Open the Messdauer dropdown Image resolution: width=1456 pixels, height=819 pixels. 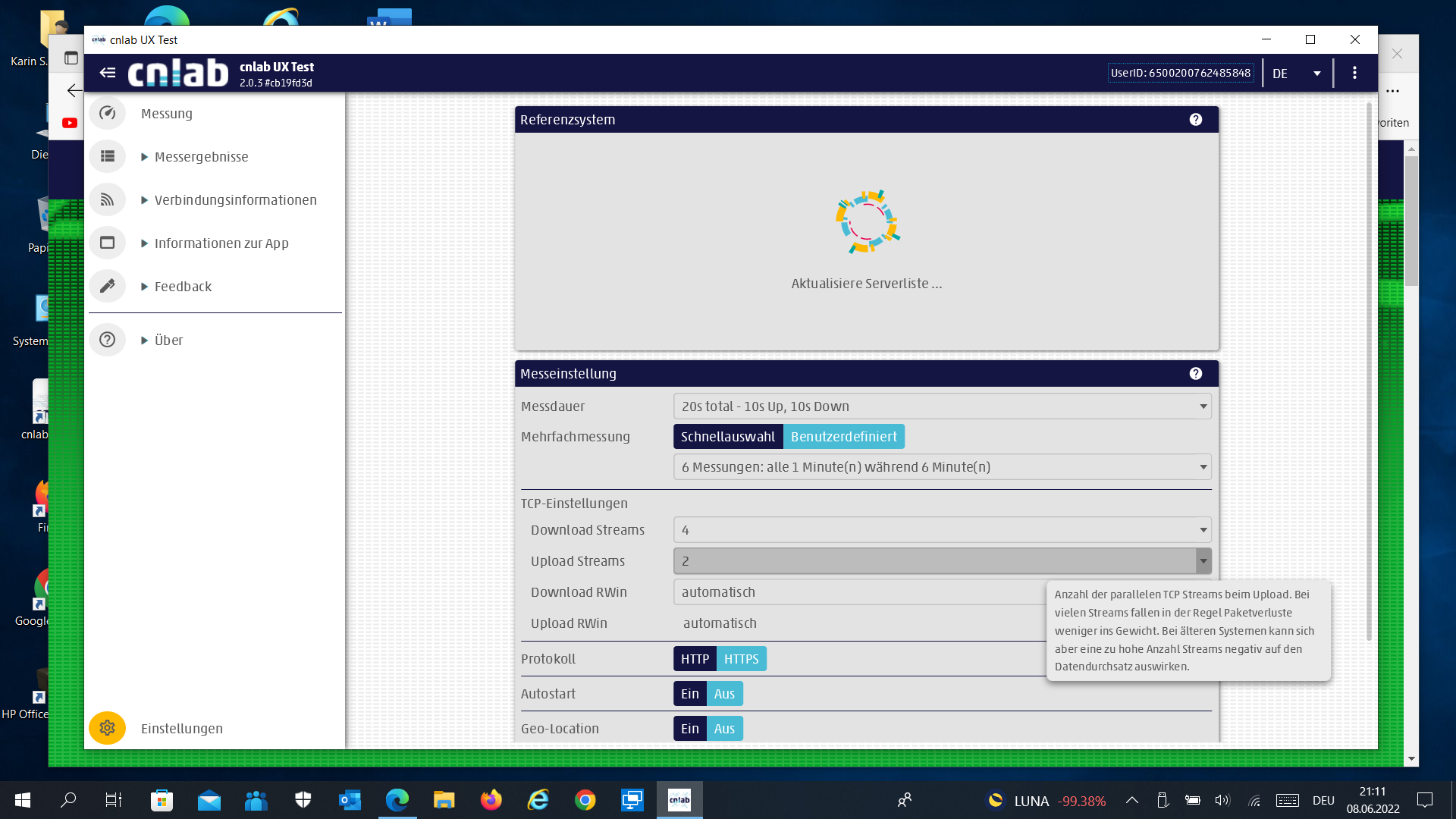pos(942,406)
